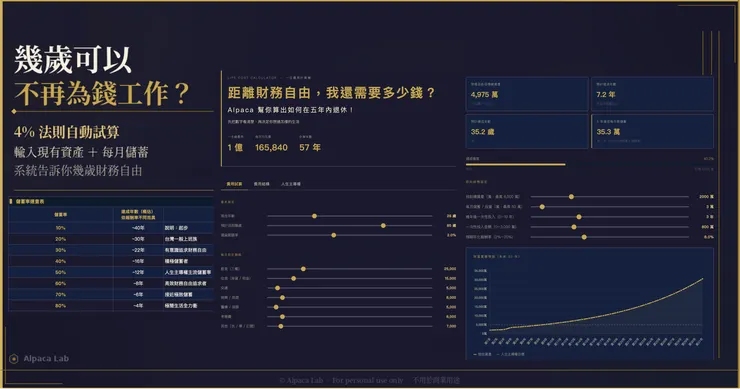Click the Alpaca Lab hexagon logo icon

[14, 359]
